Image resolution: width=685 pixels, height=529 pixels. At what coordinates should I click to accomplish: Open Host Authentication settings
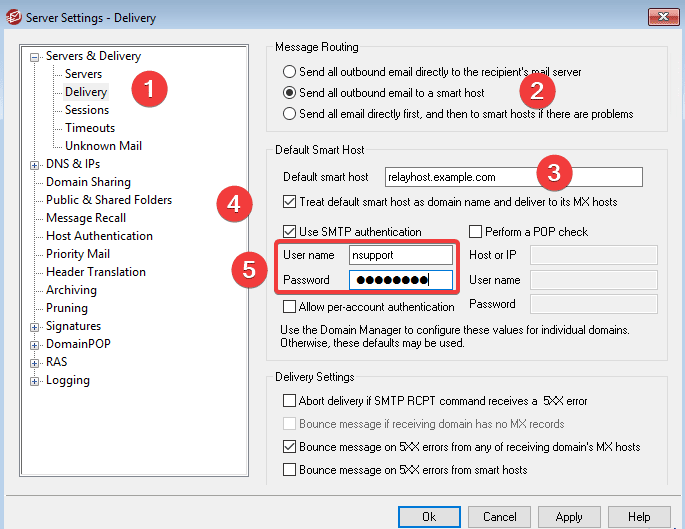click(99, 235)
